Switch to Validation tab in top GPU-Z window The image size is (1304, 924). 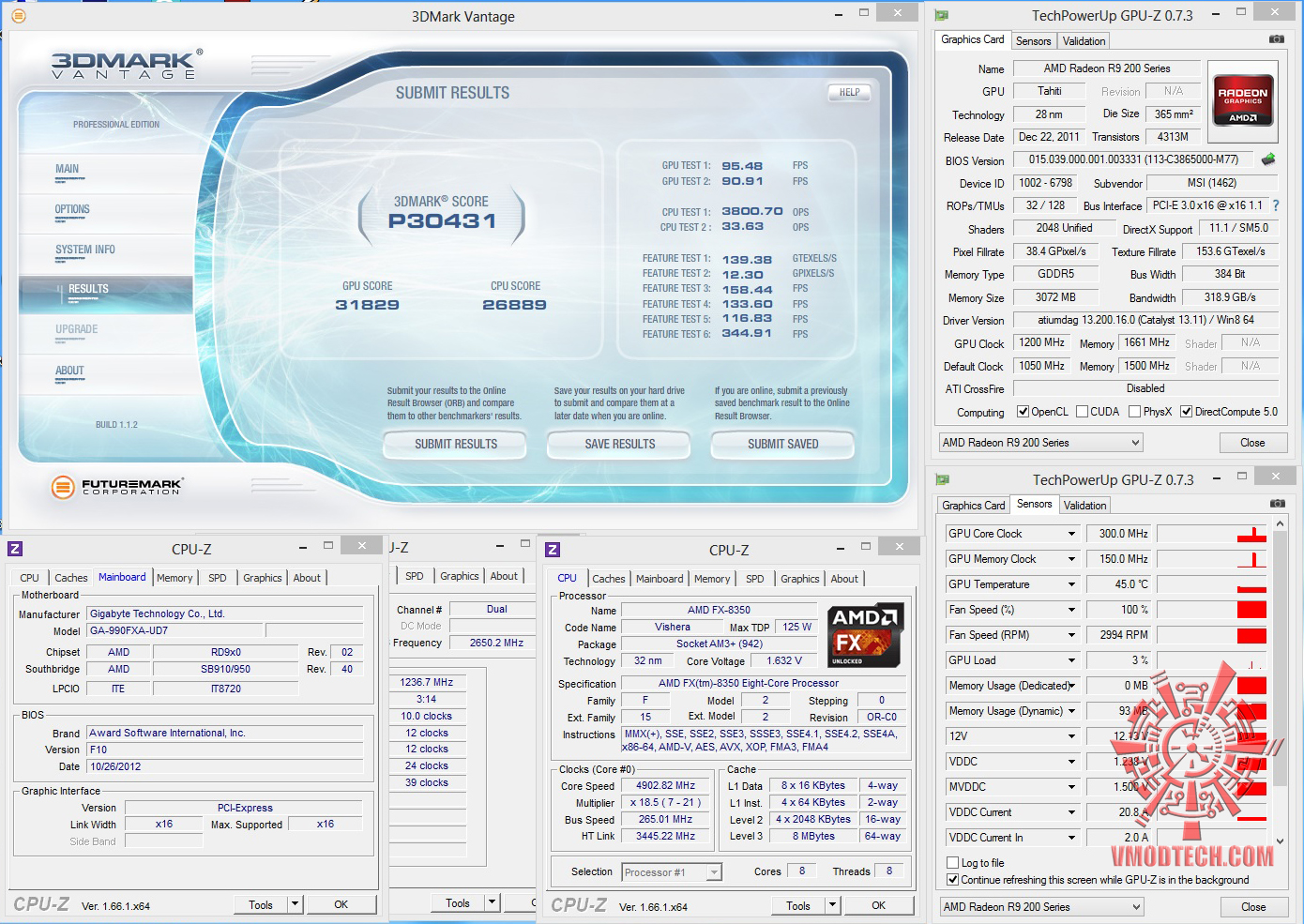1084,41
